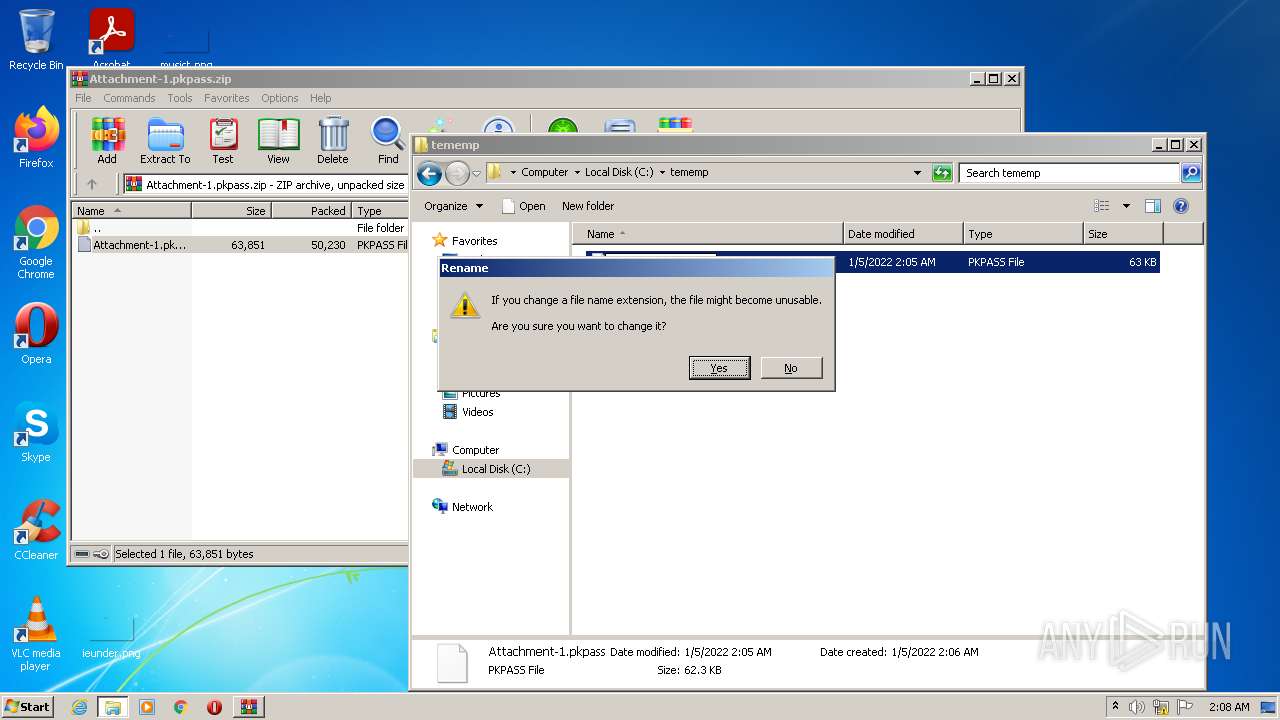Screen dimensions: 1280x720
Task: Click No in the Rename dialog
Action: [791, 368]
